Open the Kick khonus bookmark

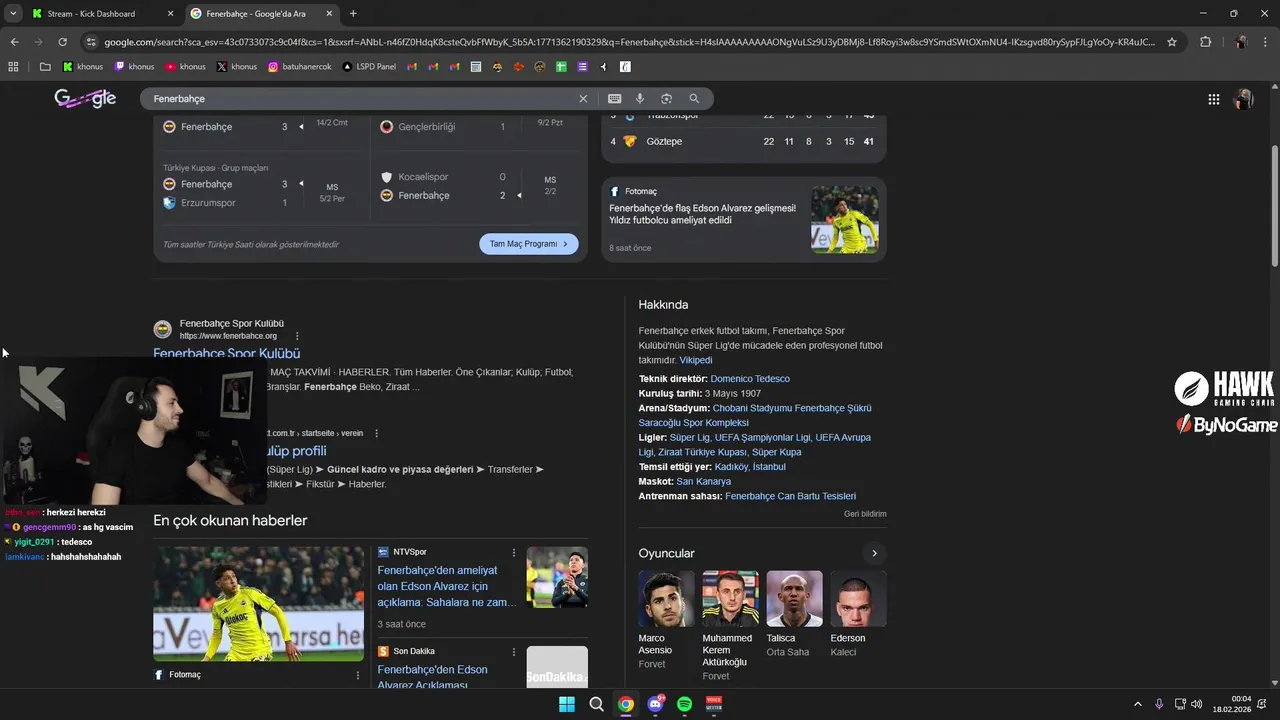pyautogui.click(x=83, y=67)
